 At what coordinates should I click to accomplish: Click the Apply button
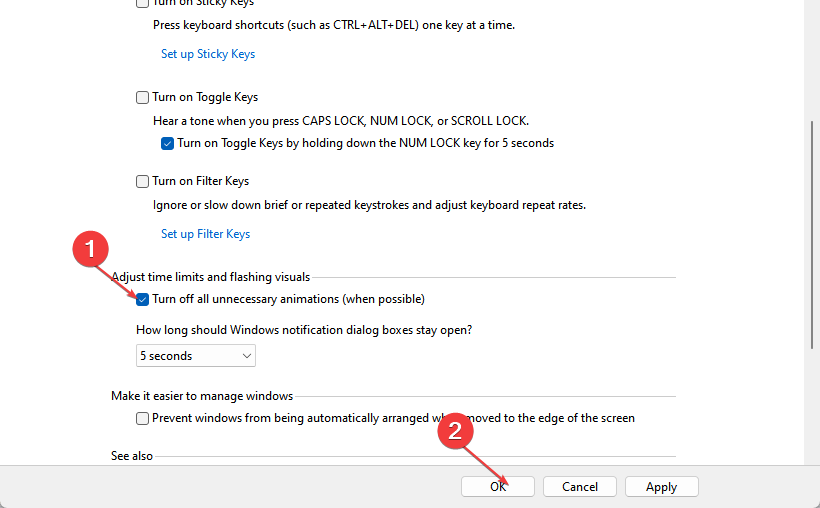tap(661, 487)
